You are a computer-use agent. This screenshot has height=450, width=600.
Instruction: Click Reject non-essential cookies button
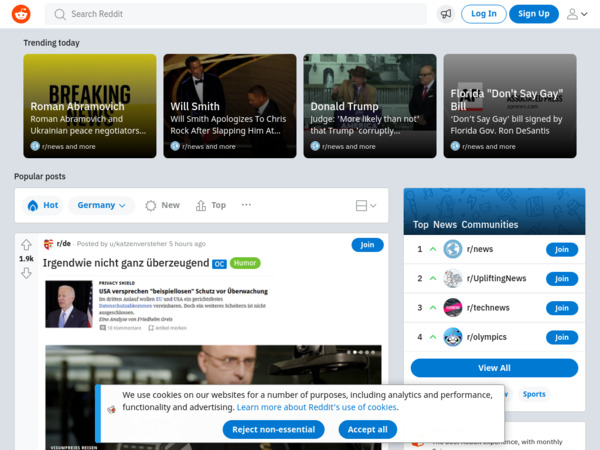tap(274, 429)
